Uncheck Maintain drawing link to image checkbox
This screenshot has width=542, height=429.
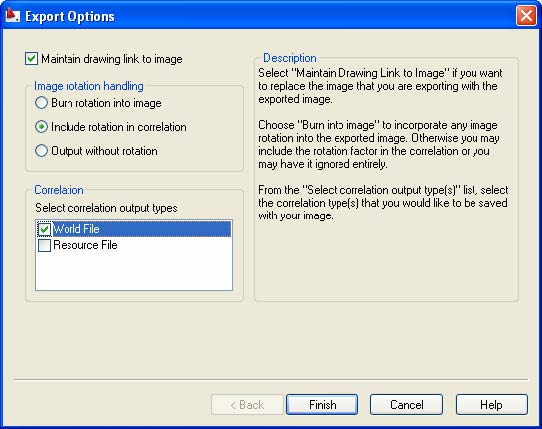[x=31, y=59]
